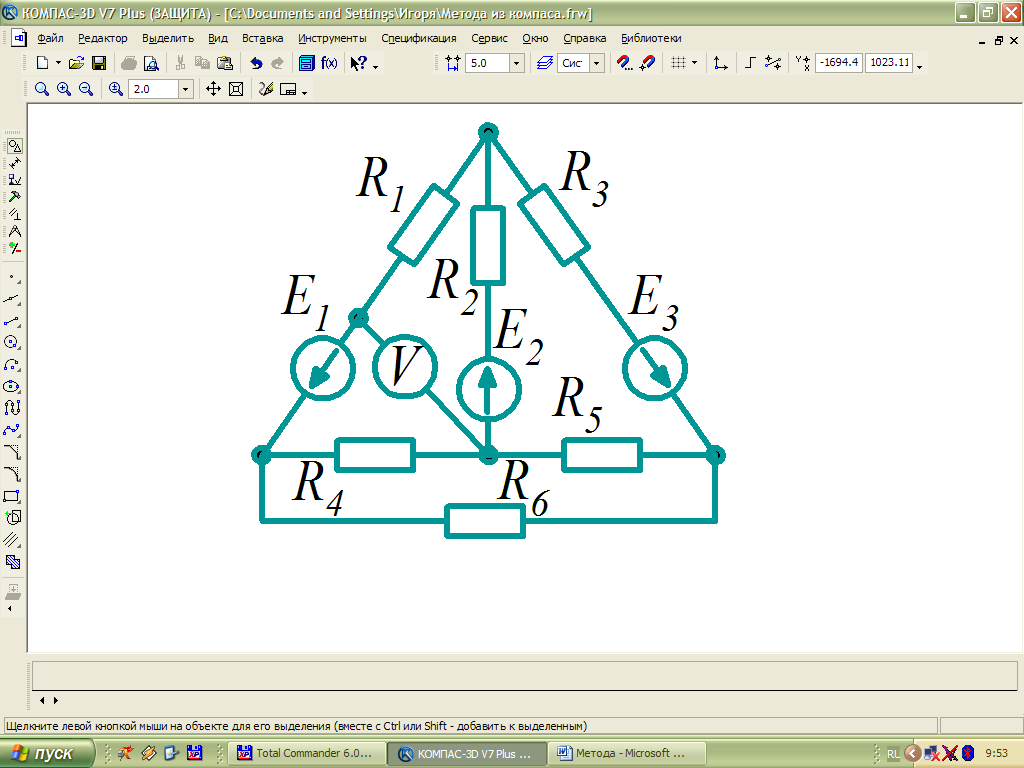Screen dimensions: 1024x768
Task: Zoom to window area
Action: 42,89
